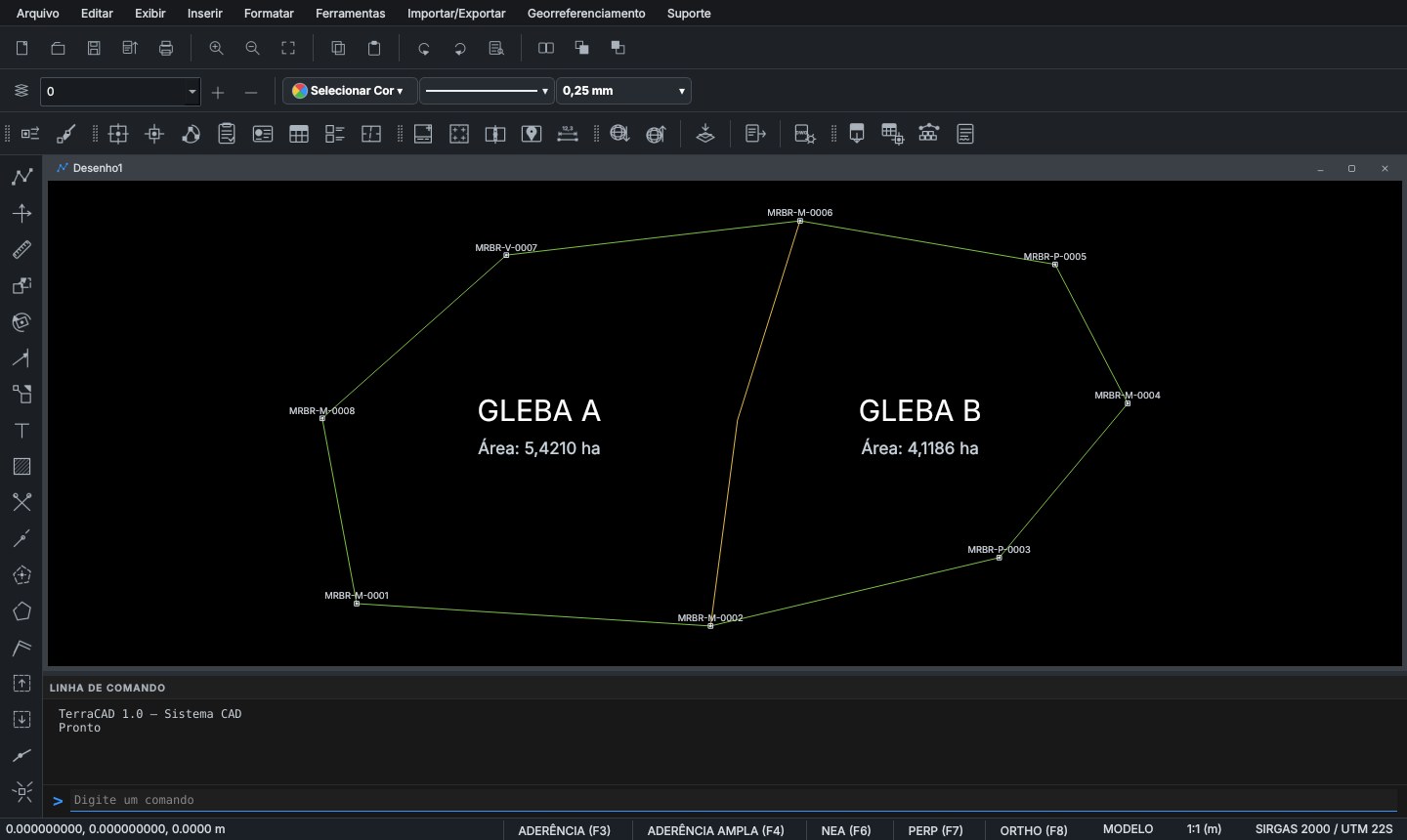Viewport: 1407px width, 840px height.
Task: Open the line type dropdown
Action: 487,91
